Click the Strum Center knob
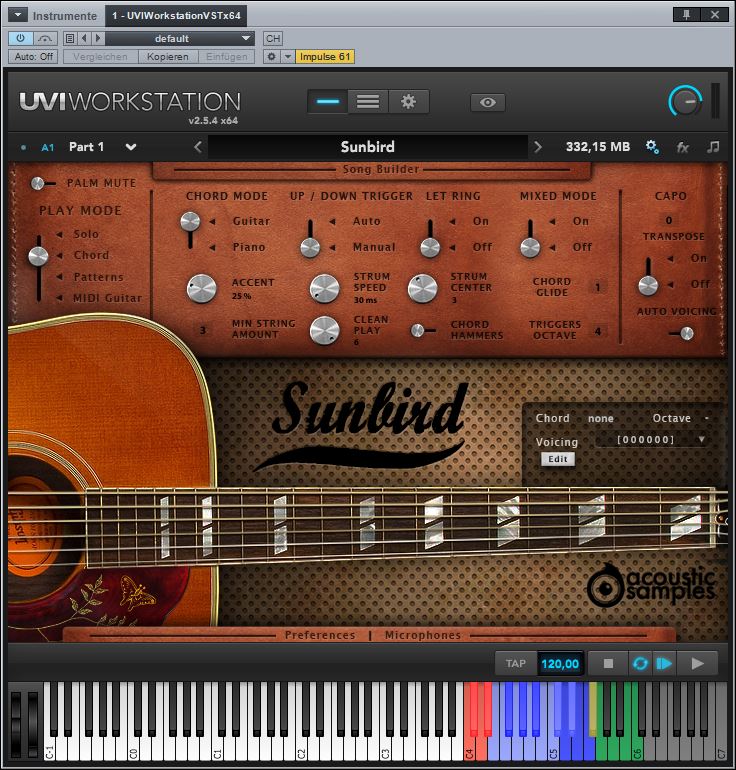The height and width of the screenshot is (770, 736). [x=422, y=289]
